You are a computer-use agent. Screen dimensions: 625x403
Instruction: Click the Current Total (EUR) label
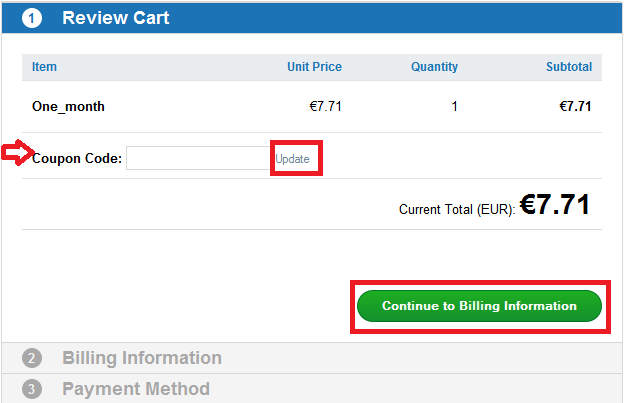457,210
